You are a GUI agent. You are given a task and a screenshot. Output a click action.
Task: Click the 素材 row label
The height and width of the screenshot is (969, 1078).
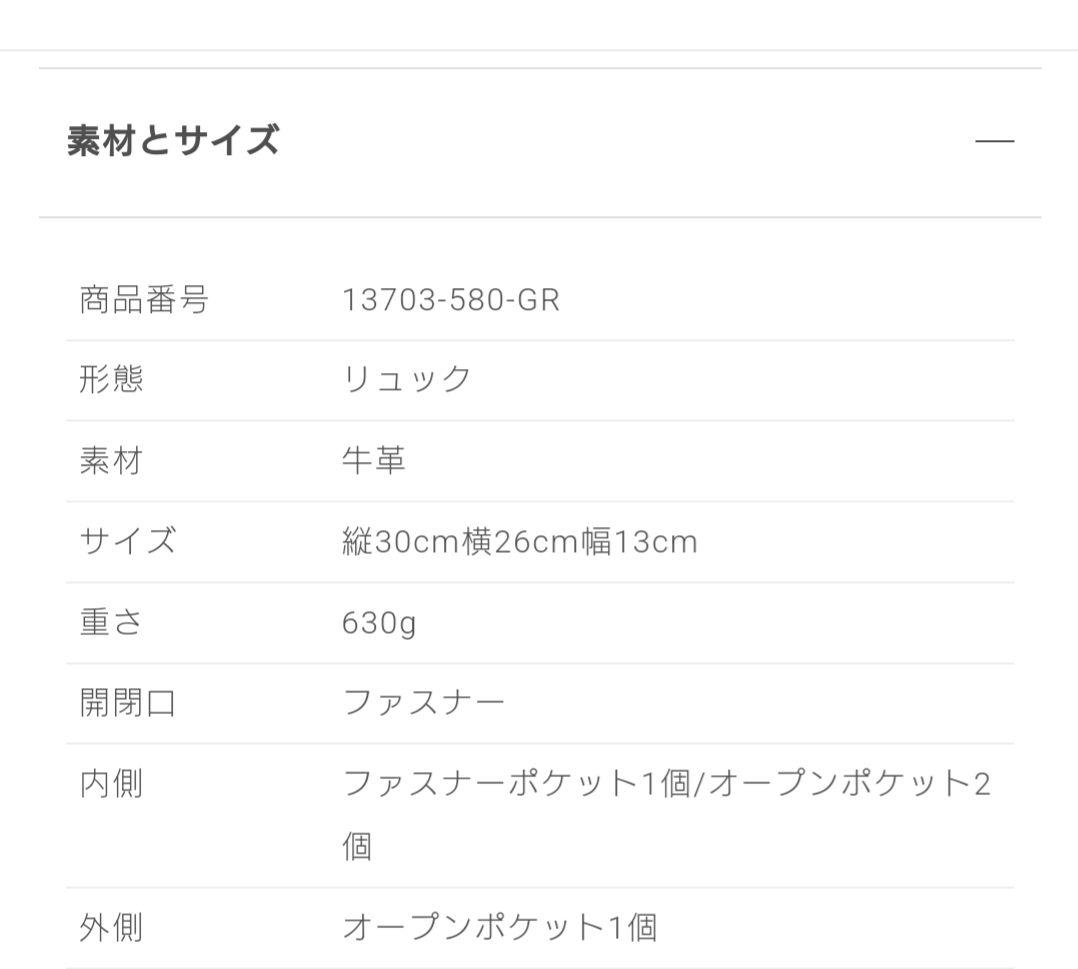click(x=111, y=461)
